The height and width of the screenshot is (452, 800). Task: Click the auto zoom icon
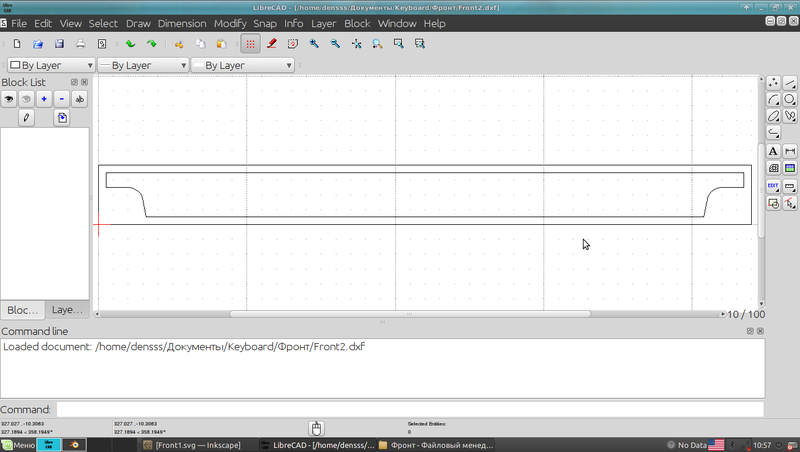[x=357, y=44]
